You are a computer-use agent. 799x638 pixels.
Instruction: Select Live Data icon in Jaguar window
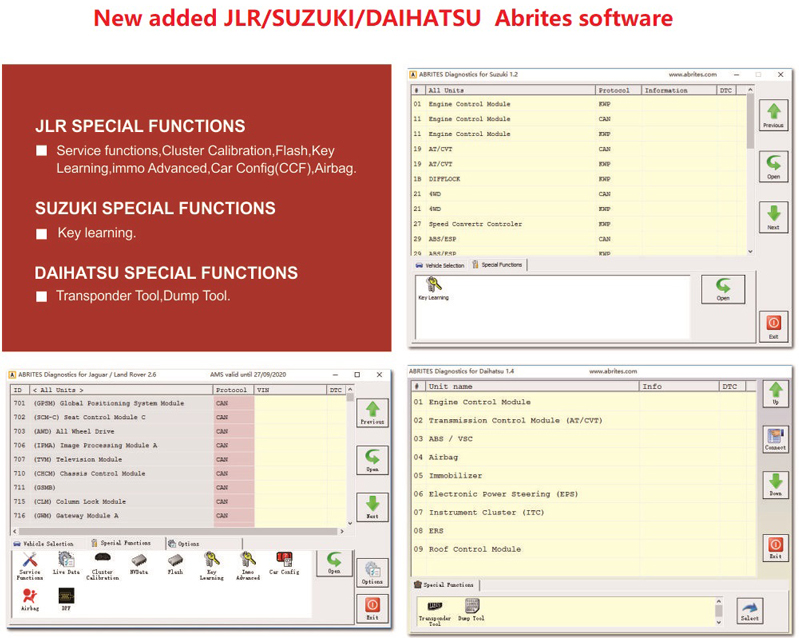tap(66, 564)
